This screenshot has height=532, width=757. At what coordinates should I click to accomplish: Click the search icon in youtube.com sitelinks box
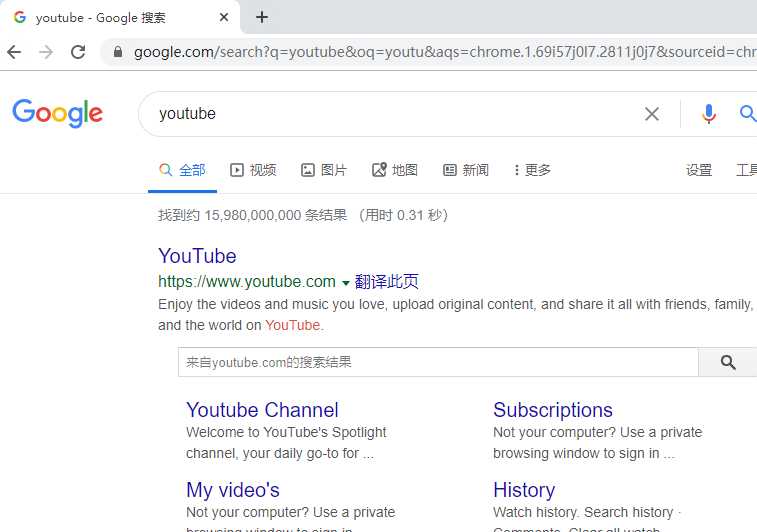pyautogui.click(x=728, y=362)
